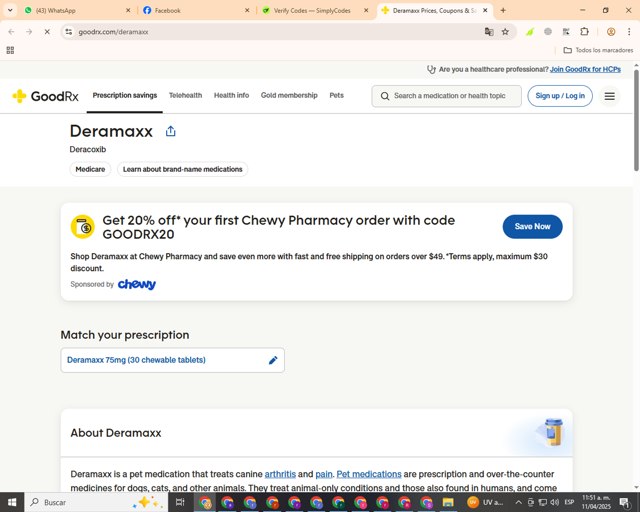Click the translate page icon in address bar
640x512 pixels.
click(x=489, y=31)
